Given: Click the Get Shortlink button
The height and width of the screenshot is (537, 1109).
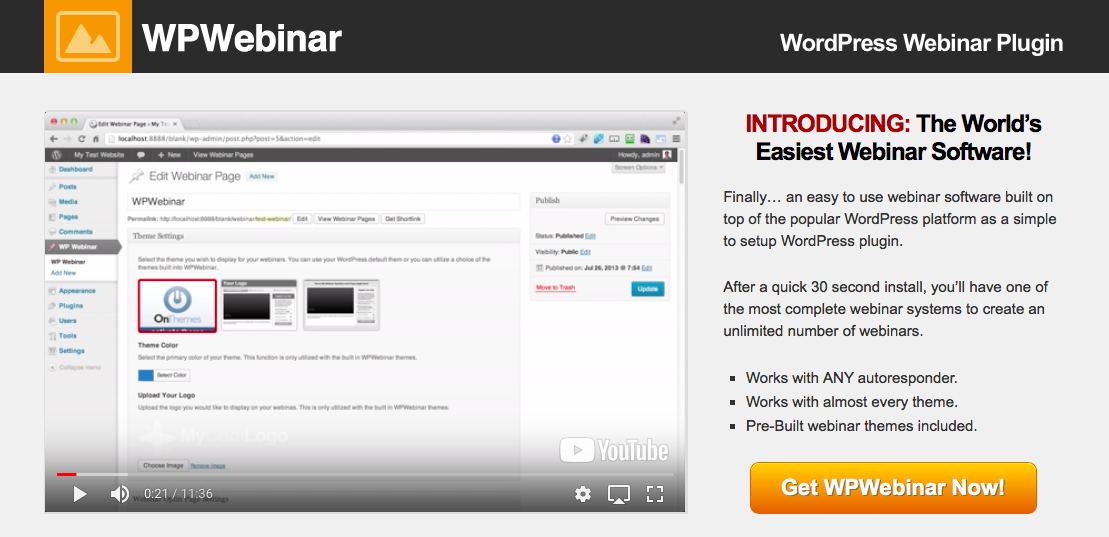Looking at the screenshot, I should click(x=402, y=219).
